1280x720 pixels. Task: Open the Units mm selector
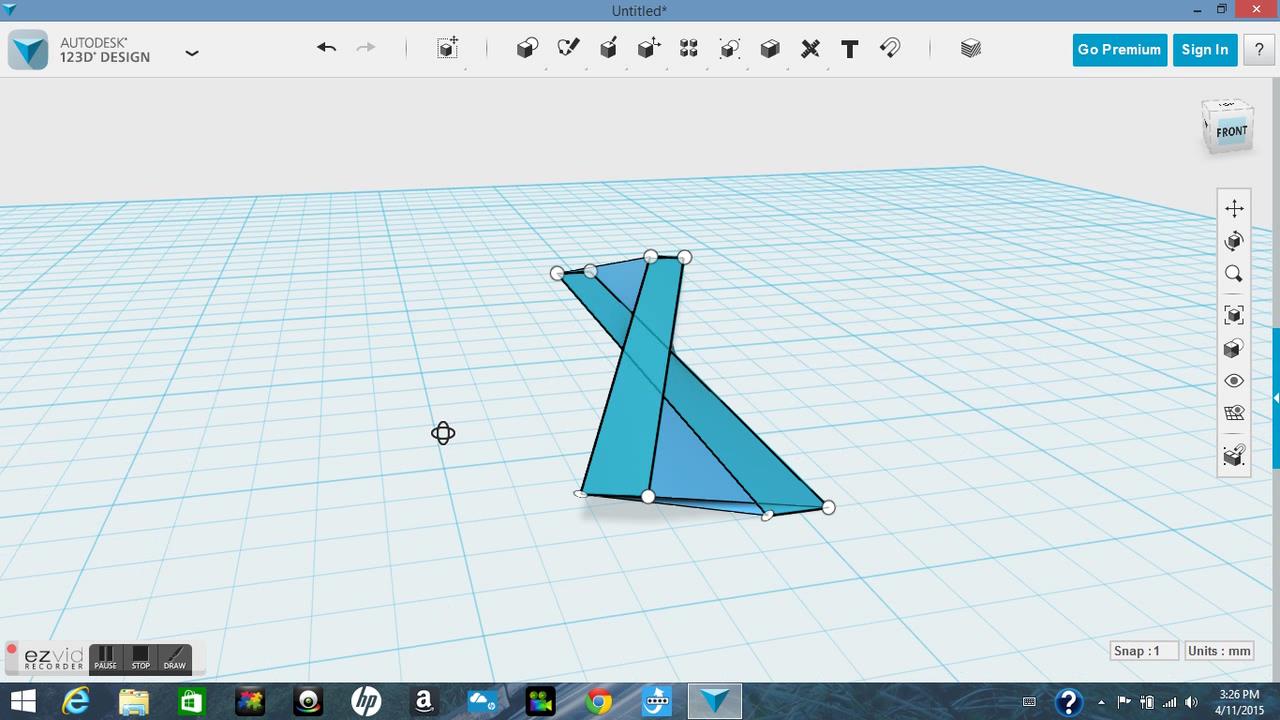pos(1218,650)
